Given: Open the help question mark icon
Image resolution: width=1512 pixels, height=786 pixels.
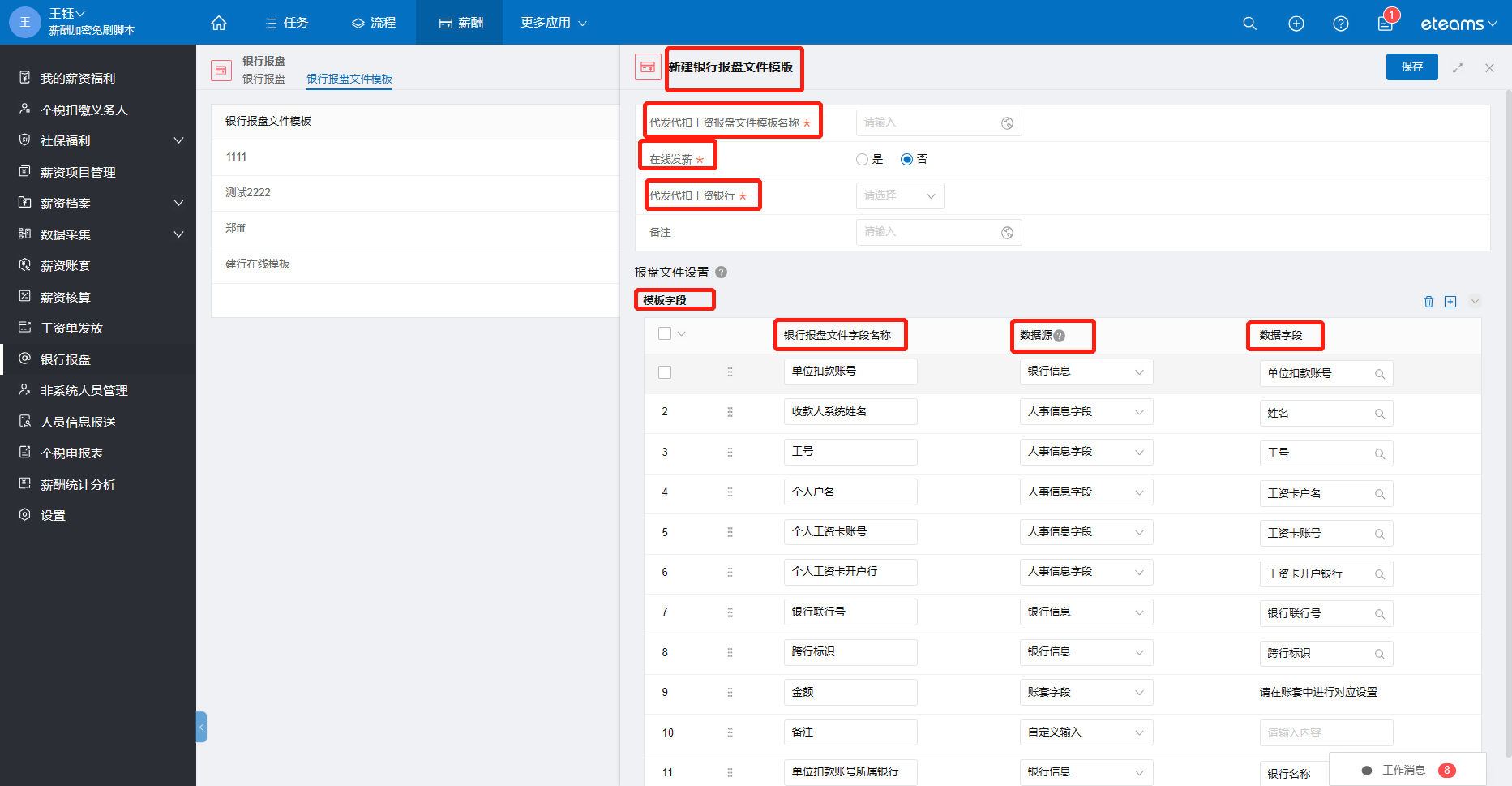Looking at the screenshot, I should [x=1341, y=24].
